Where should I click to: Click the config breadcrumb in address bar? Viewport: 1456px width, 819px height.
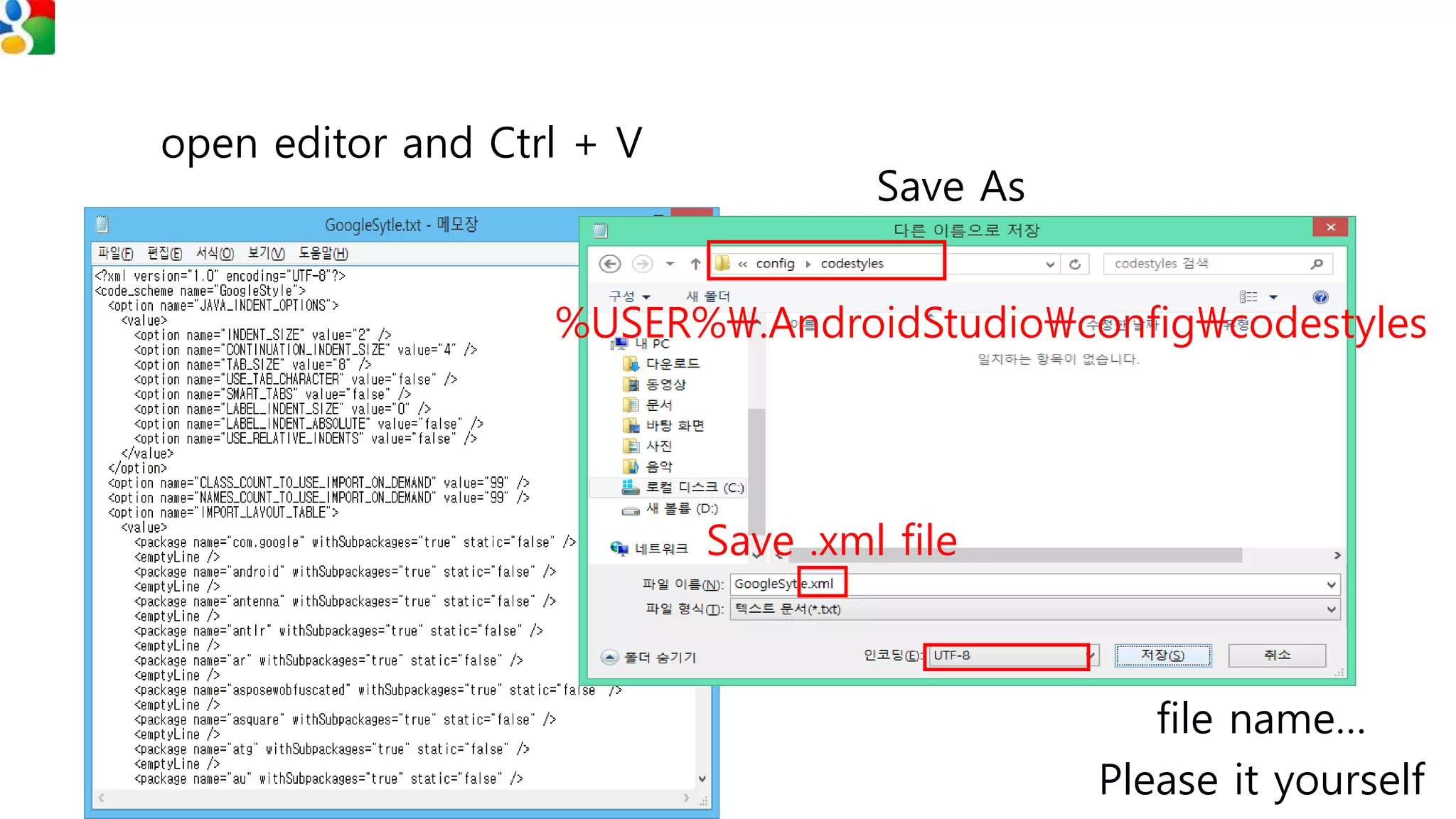[x=775, y=264]
